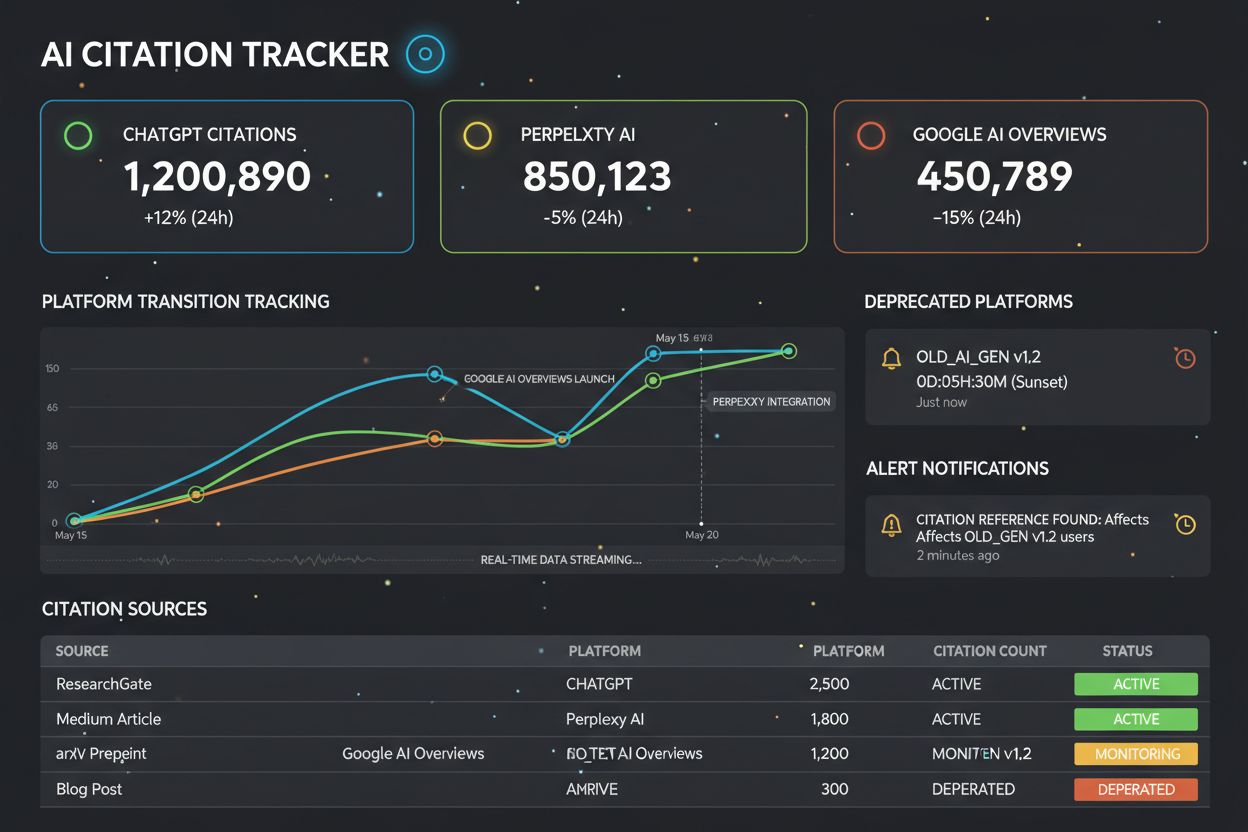This screenshot has height=832, width=1248.
Task: Click the orange circle icon on GOOGLE AI OVERVIEWS card
Action: click(x=870, y=135)
